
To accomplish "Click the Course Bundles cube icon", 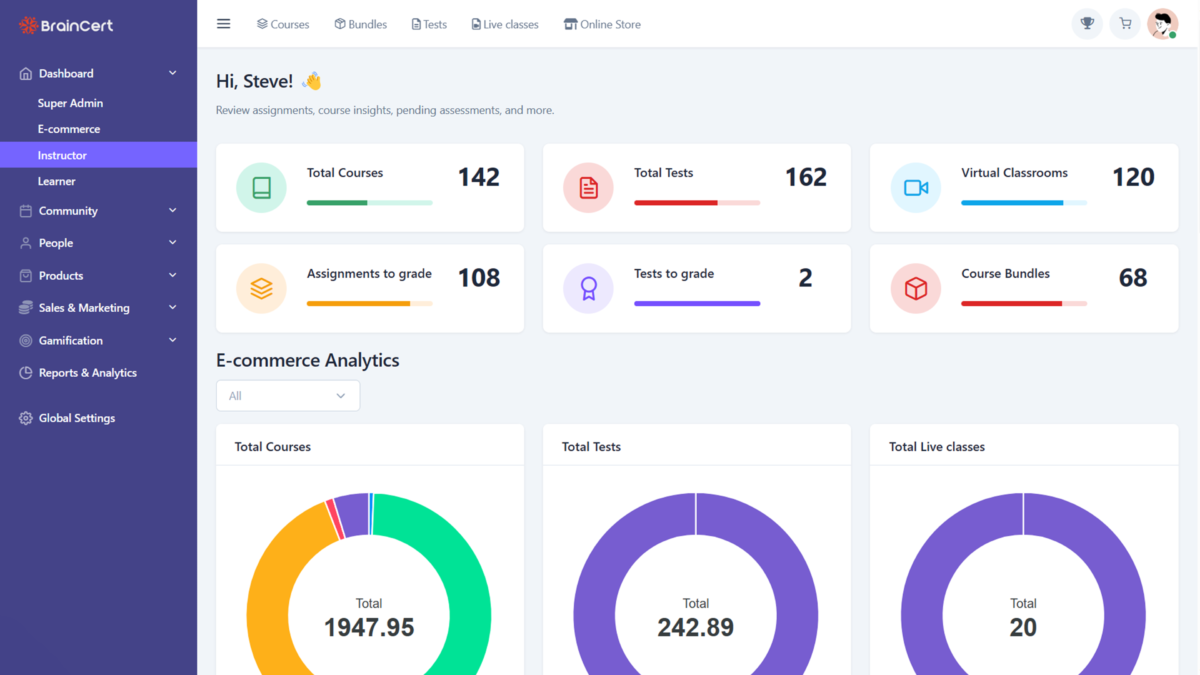I will point(916,289).
